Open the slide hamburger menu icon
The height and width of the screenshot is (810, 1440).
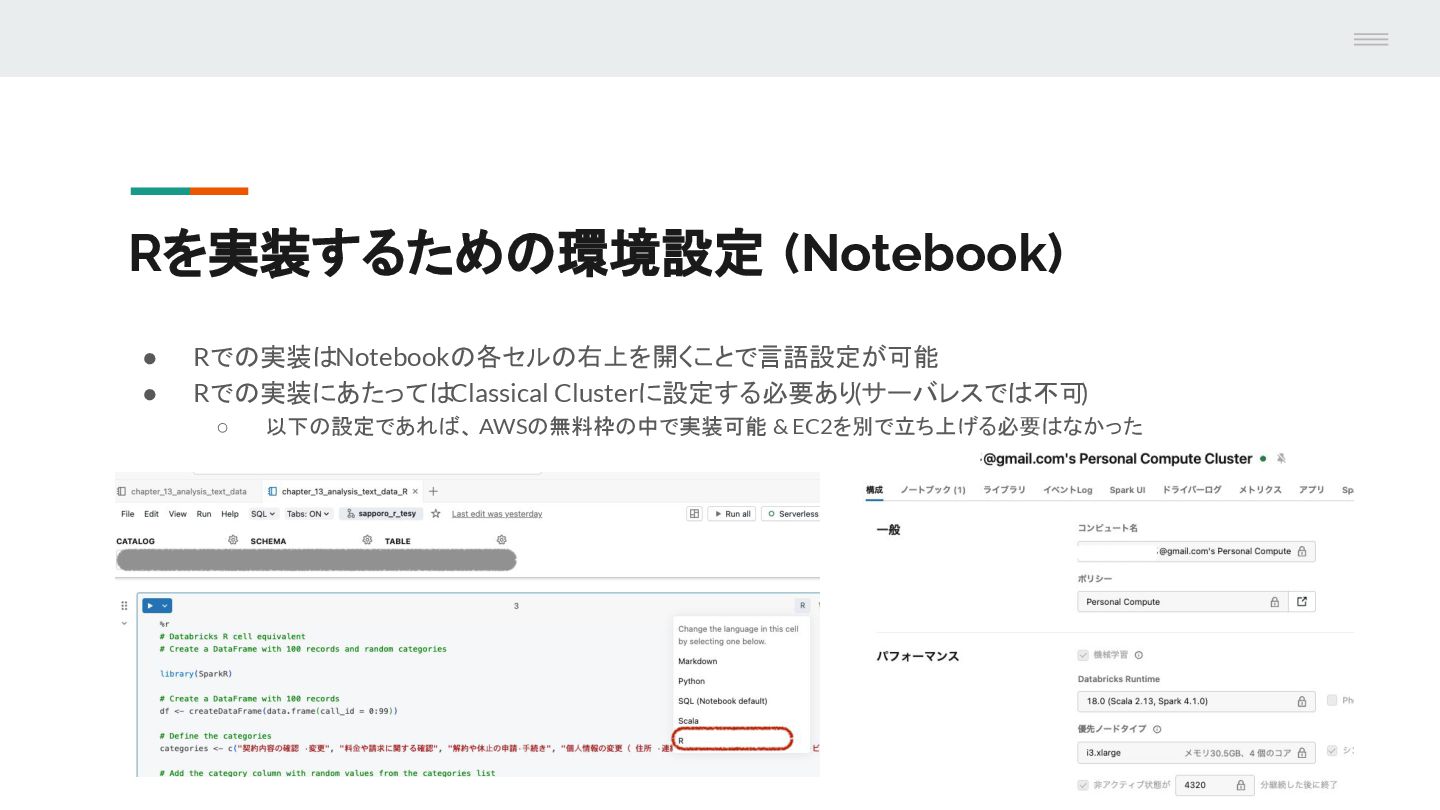[1370, 39]
